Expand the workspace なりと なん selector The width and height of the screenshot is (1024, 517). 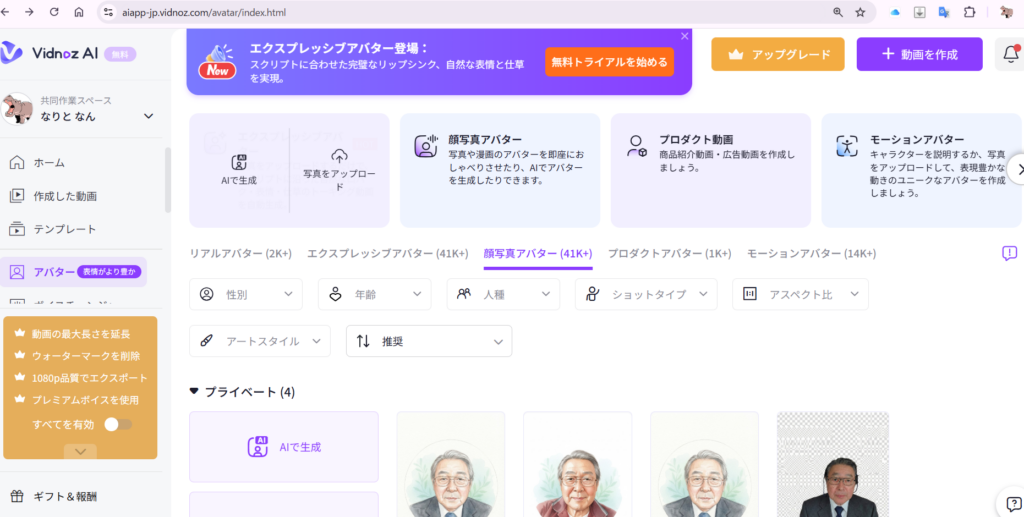148,116
